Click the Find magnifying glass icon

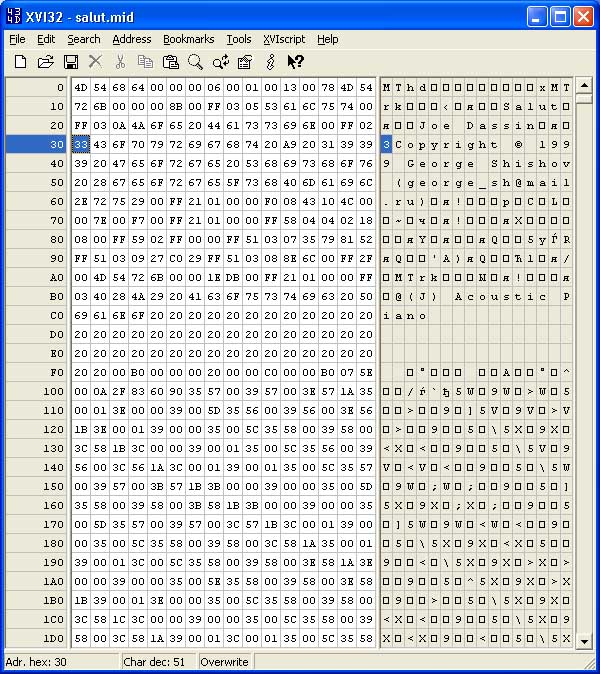pyautogui.click(x=195, y=62)
